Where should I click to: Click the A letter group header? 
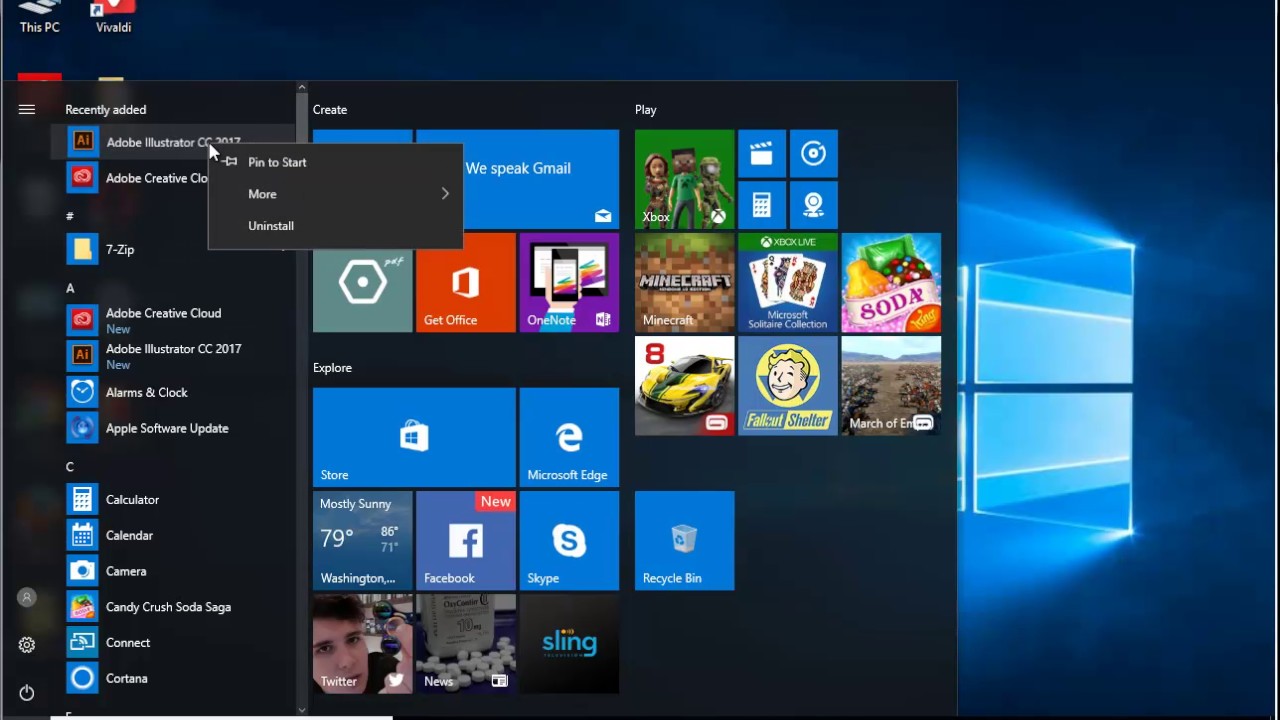pos(70,288)
